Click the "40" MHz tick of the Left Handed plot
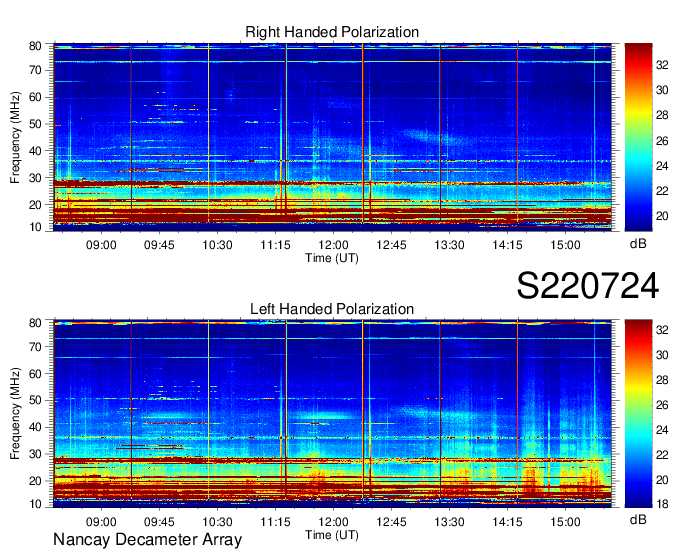Image resolution: width=680 pixels, height=552 pixels. tap(35, 427)
